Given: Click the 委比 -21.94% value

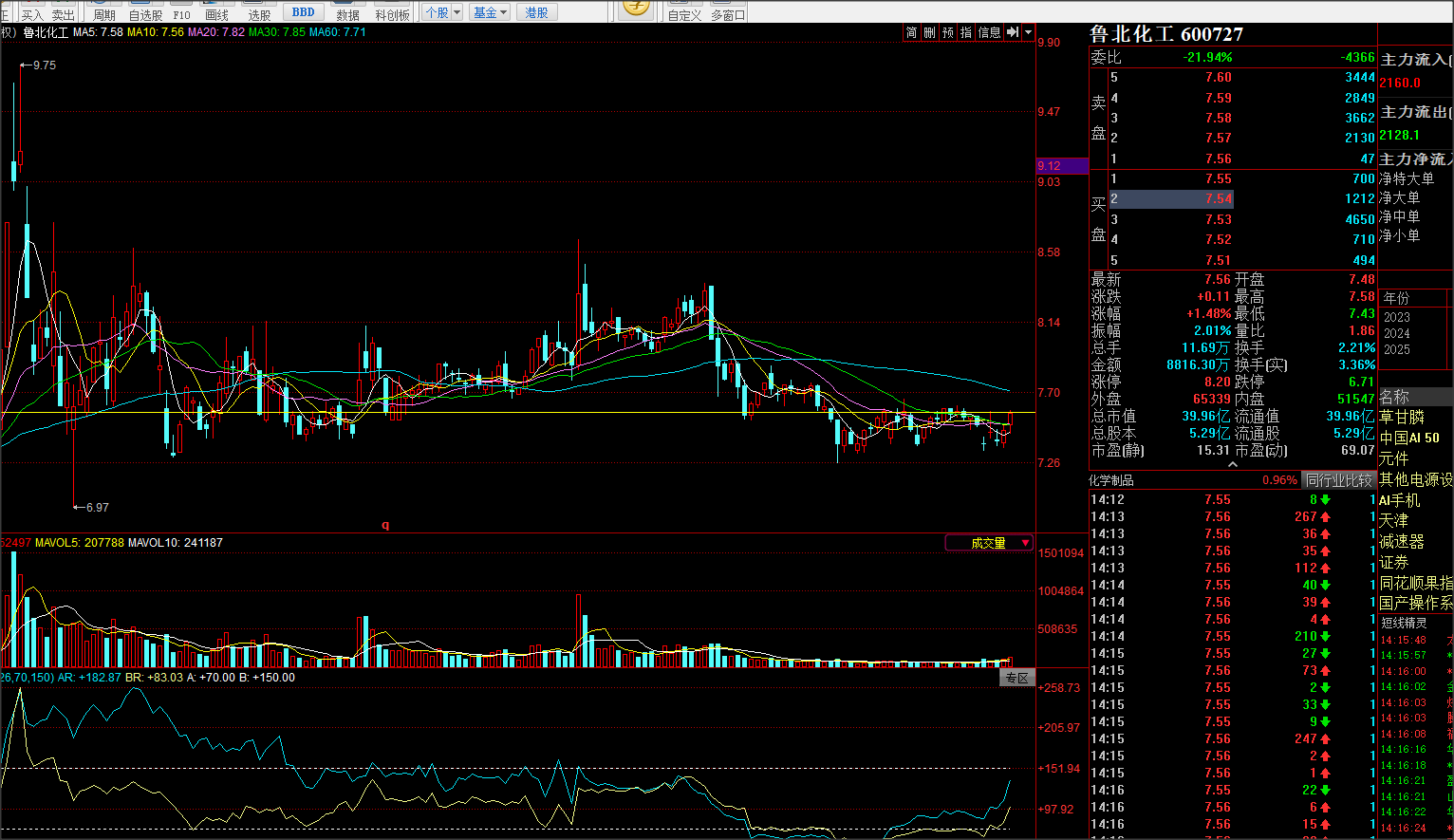Looking at the screenshot, I should click(x=1207, y=57).
